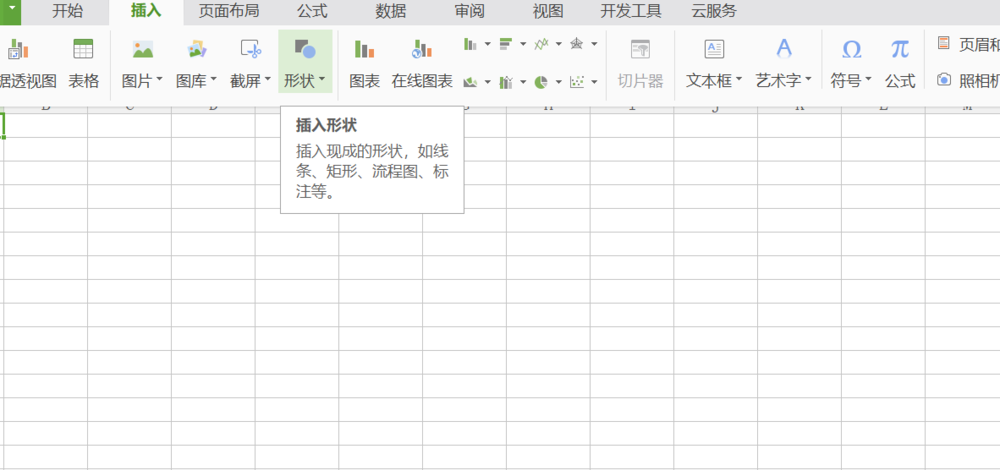Click the Symbol omega (符号) icon
The height and width of the screenshot is (470, 1000).
(851, 49)
